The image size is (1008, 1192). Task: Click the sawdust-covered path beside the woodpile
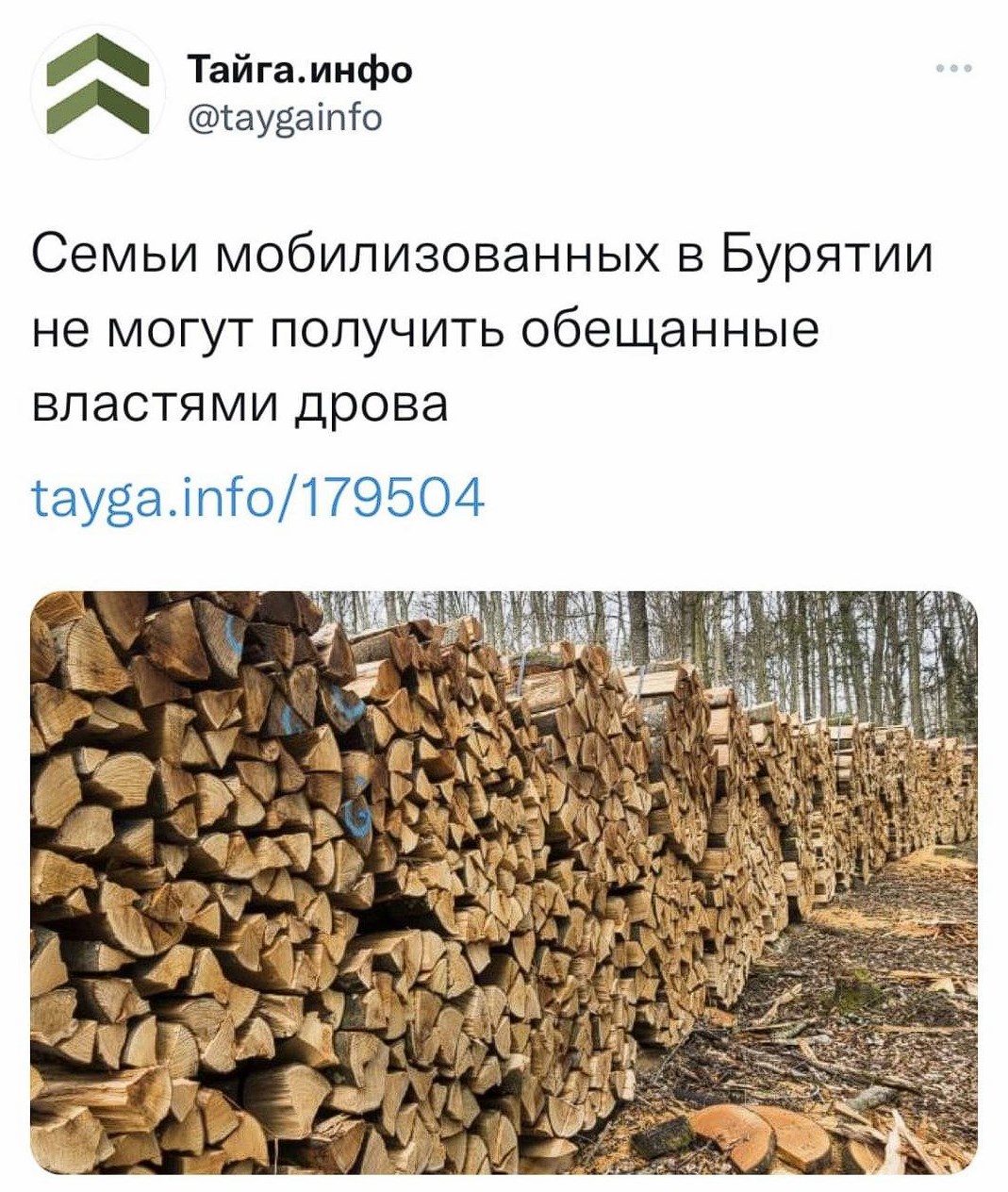[x=849, y=1000]
